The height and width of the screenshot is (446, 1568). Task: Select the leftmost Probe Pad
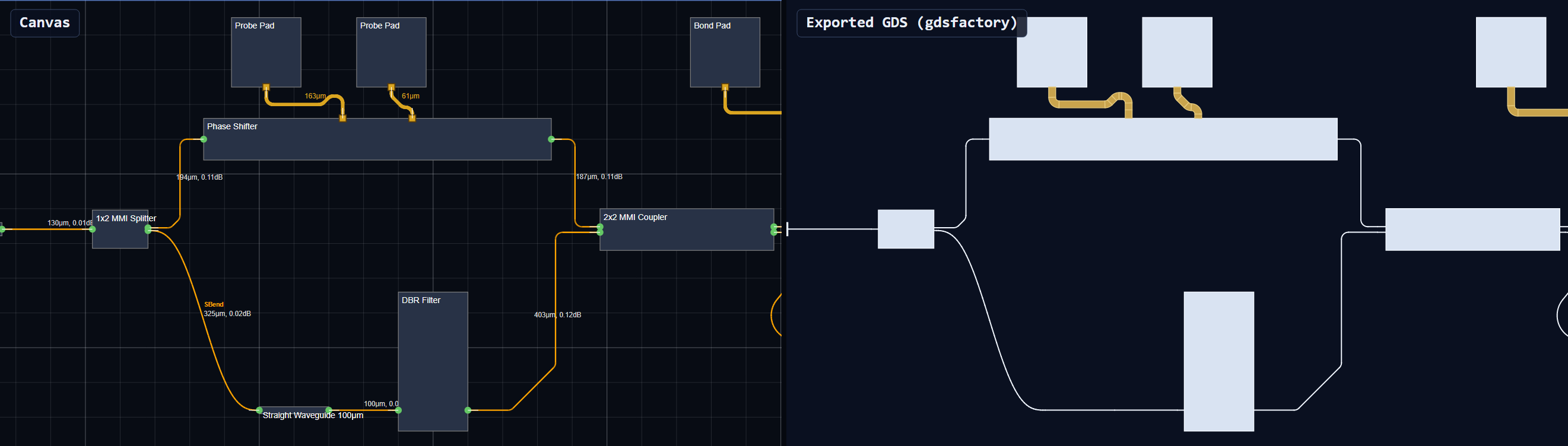click(266, 52)
